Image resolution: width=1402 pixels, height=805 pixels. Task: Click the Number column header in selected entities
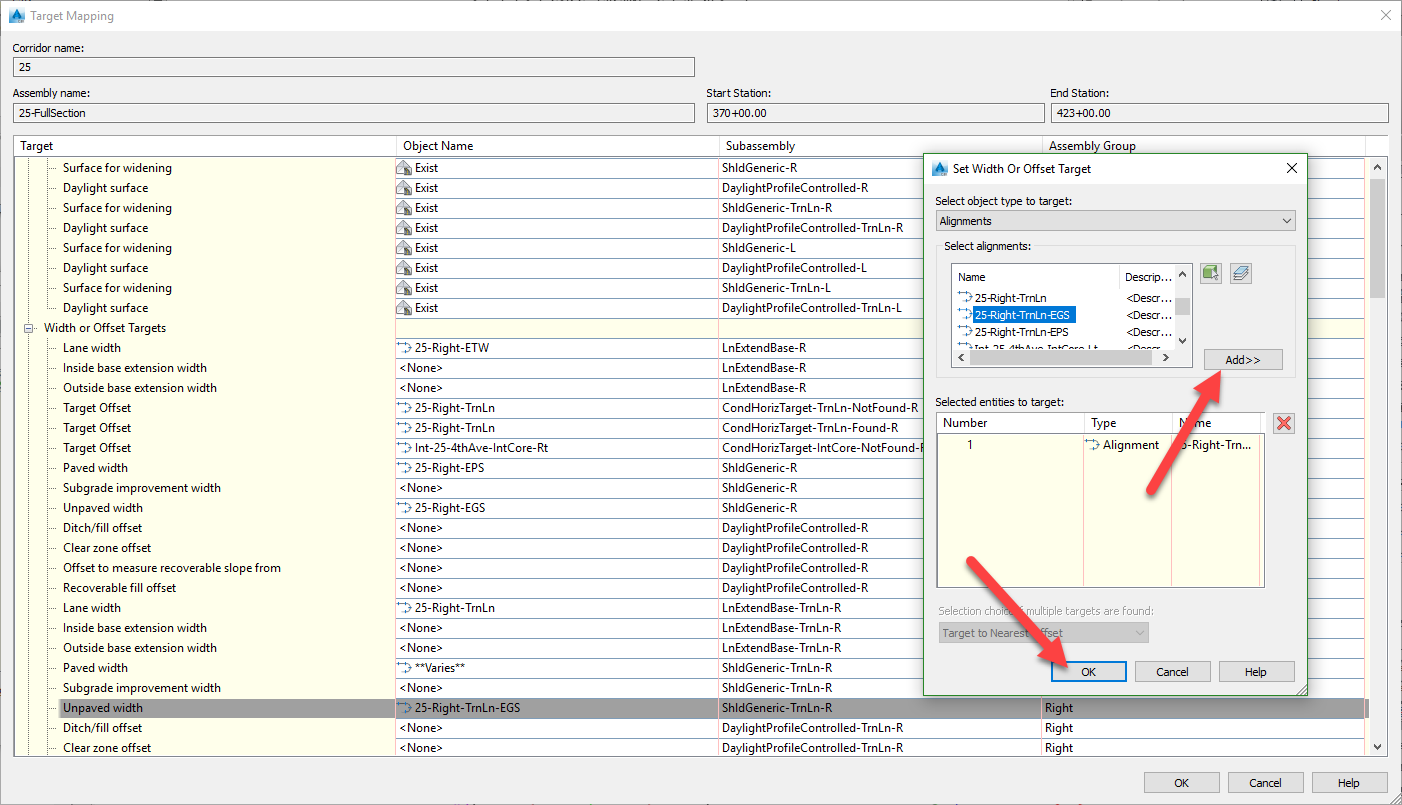(x=1011, y=423)
